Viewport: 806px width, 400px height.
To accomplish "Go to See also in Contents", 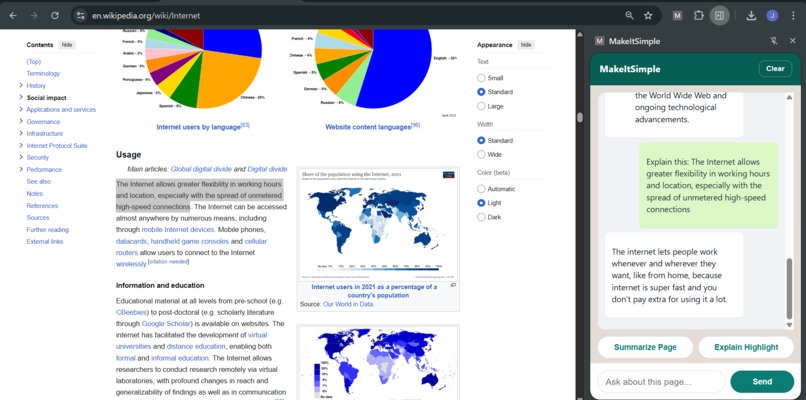I will click(39, 181).
